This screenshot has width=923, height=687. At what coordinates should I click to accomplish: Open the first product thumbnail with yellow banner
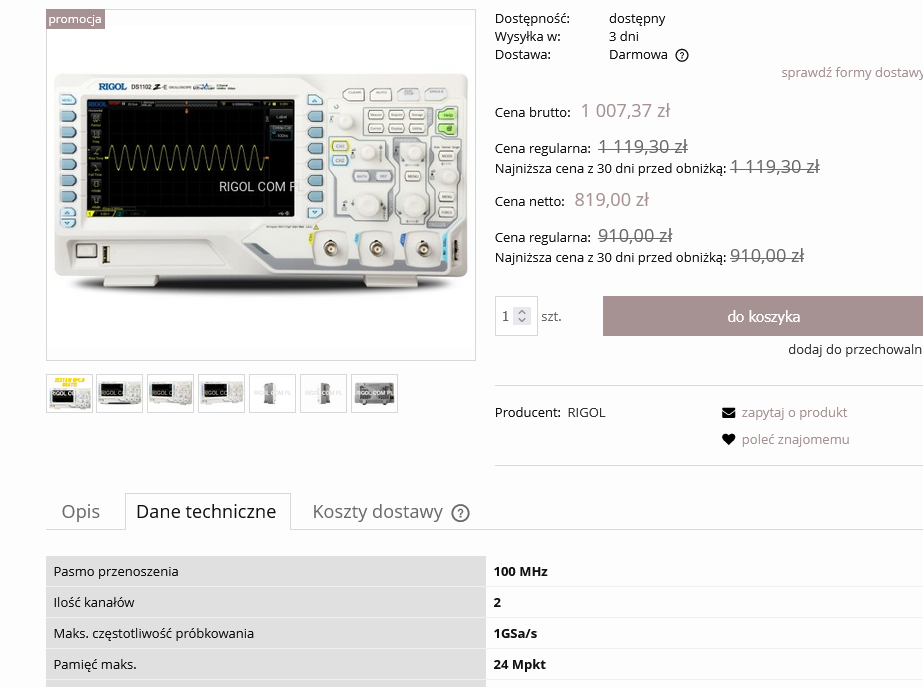69,393
